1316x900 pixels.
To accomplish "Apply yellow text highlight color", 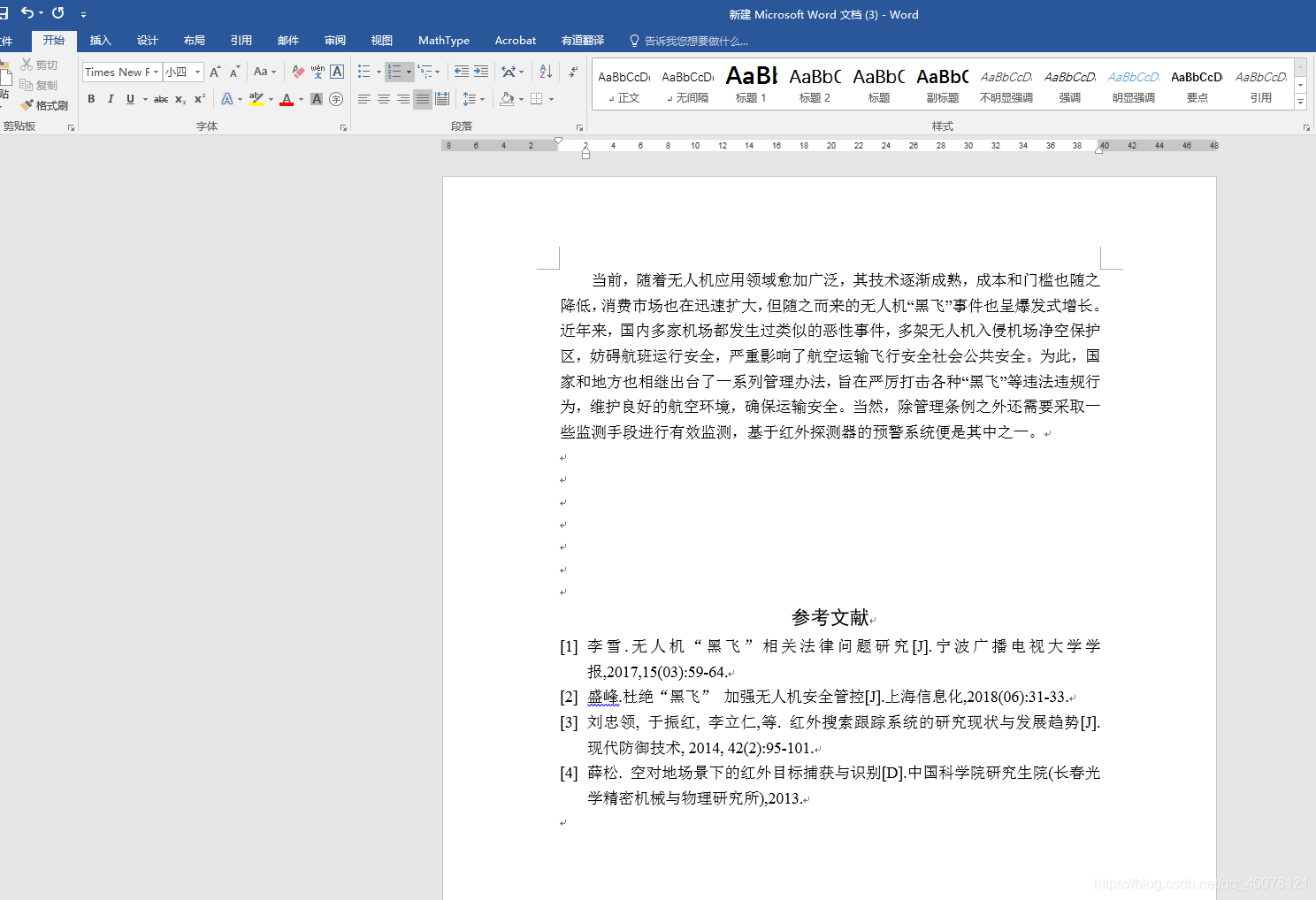I will tap(256, 99).
